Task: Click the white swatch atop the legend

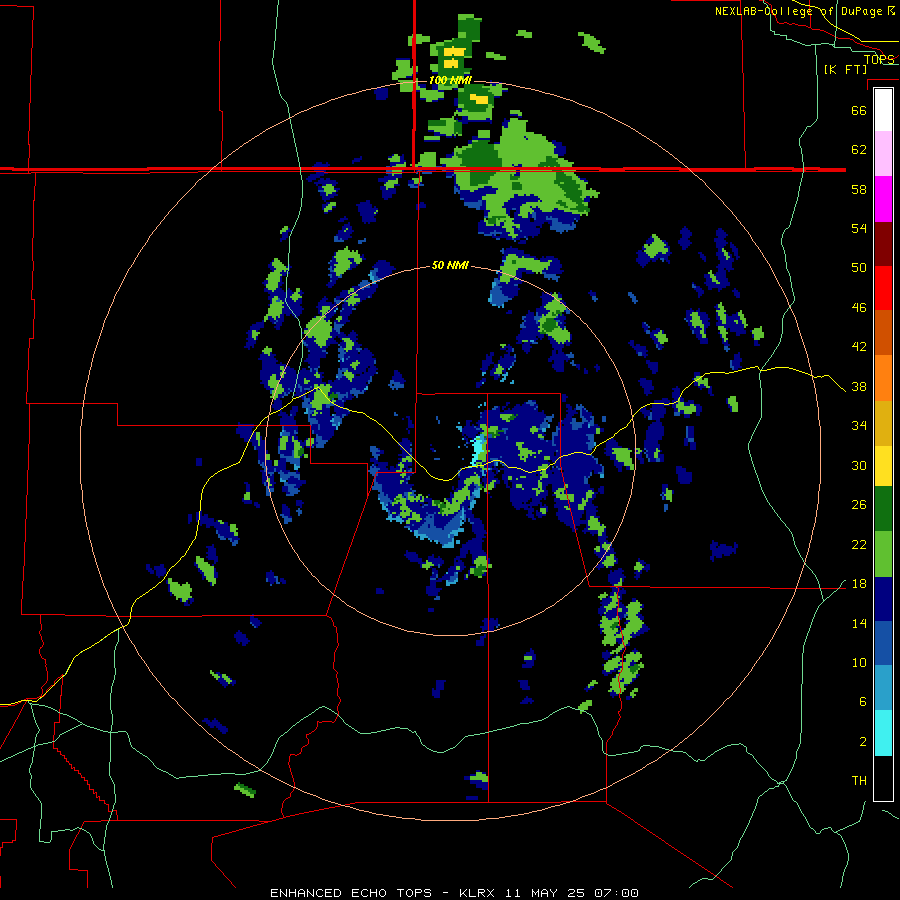Action: point(883,110)
